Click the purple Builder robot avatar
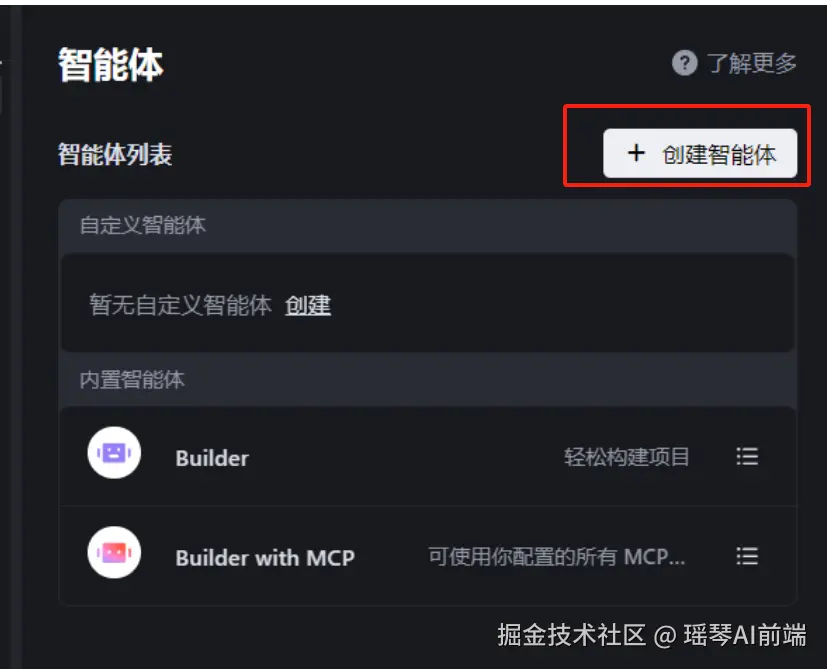Image resolution: width=827 pixels, height=669 pixels. (114, 453)
